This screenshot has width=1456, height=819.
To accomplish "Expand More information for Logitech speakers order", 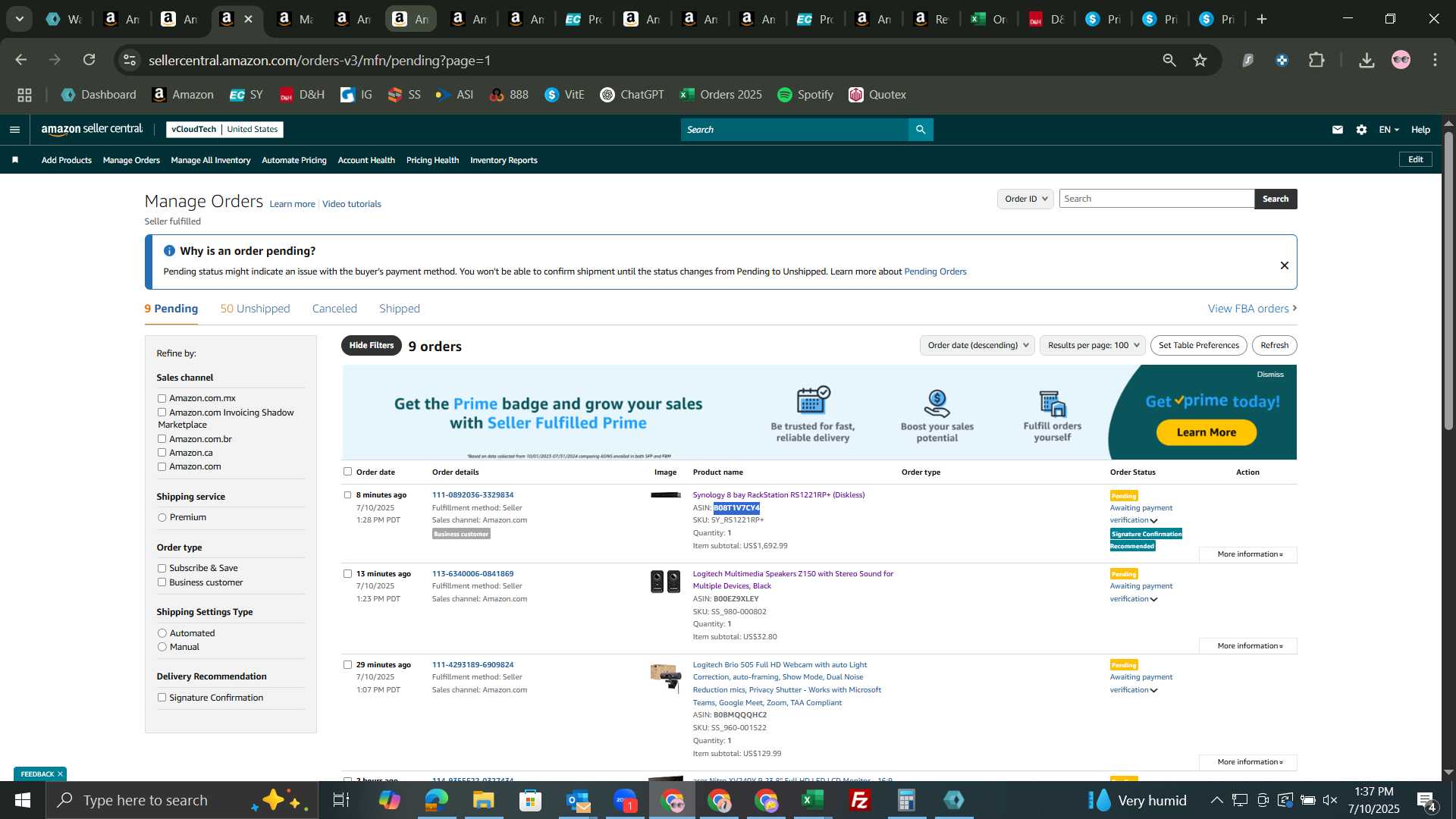I will 1250,646.
